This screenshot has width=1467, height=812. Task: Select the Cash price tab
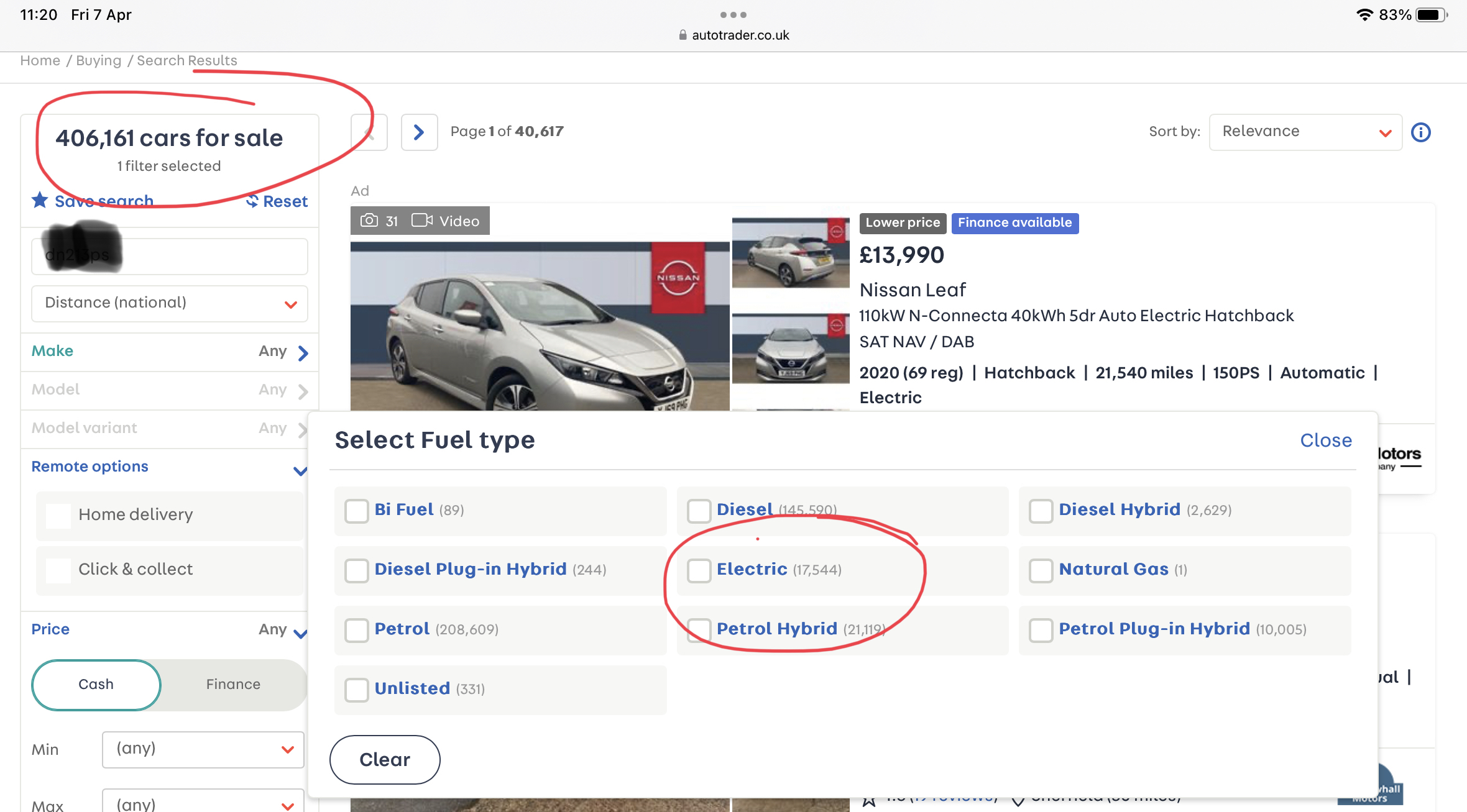[96, 685]
